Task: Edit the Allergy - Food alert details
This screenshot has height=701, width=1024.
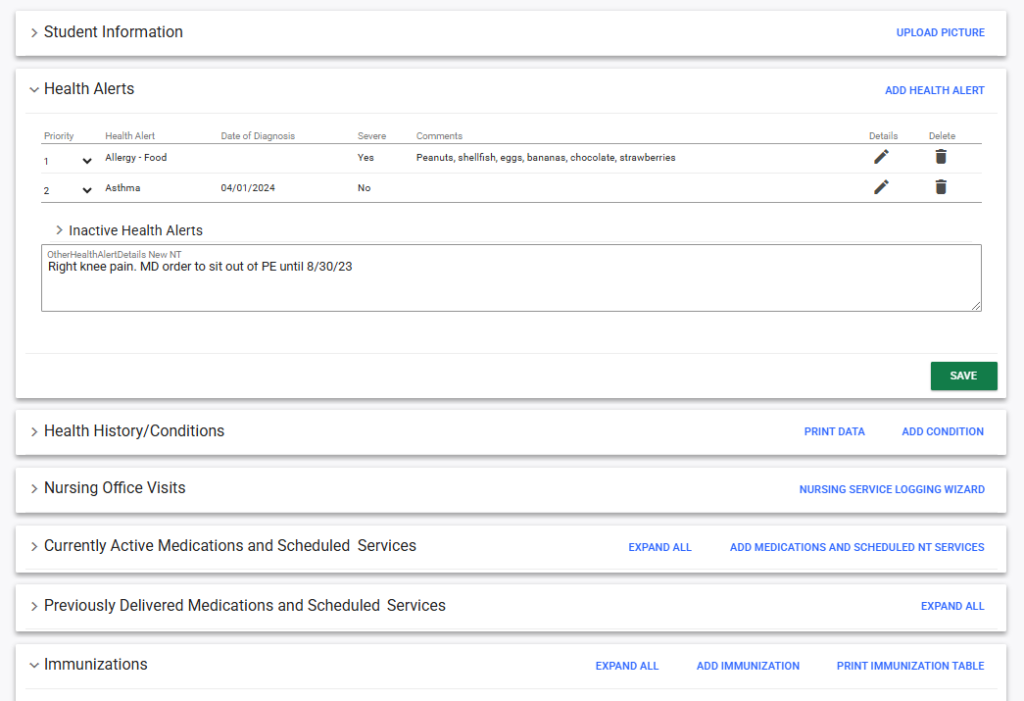Action: pos(880,157)
